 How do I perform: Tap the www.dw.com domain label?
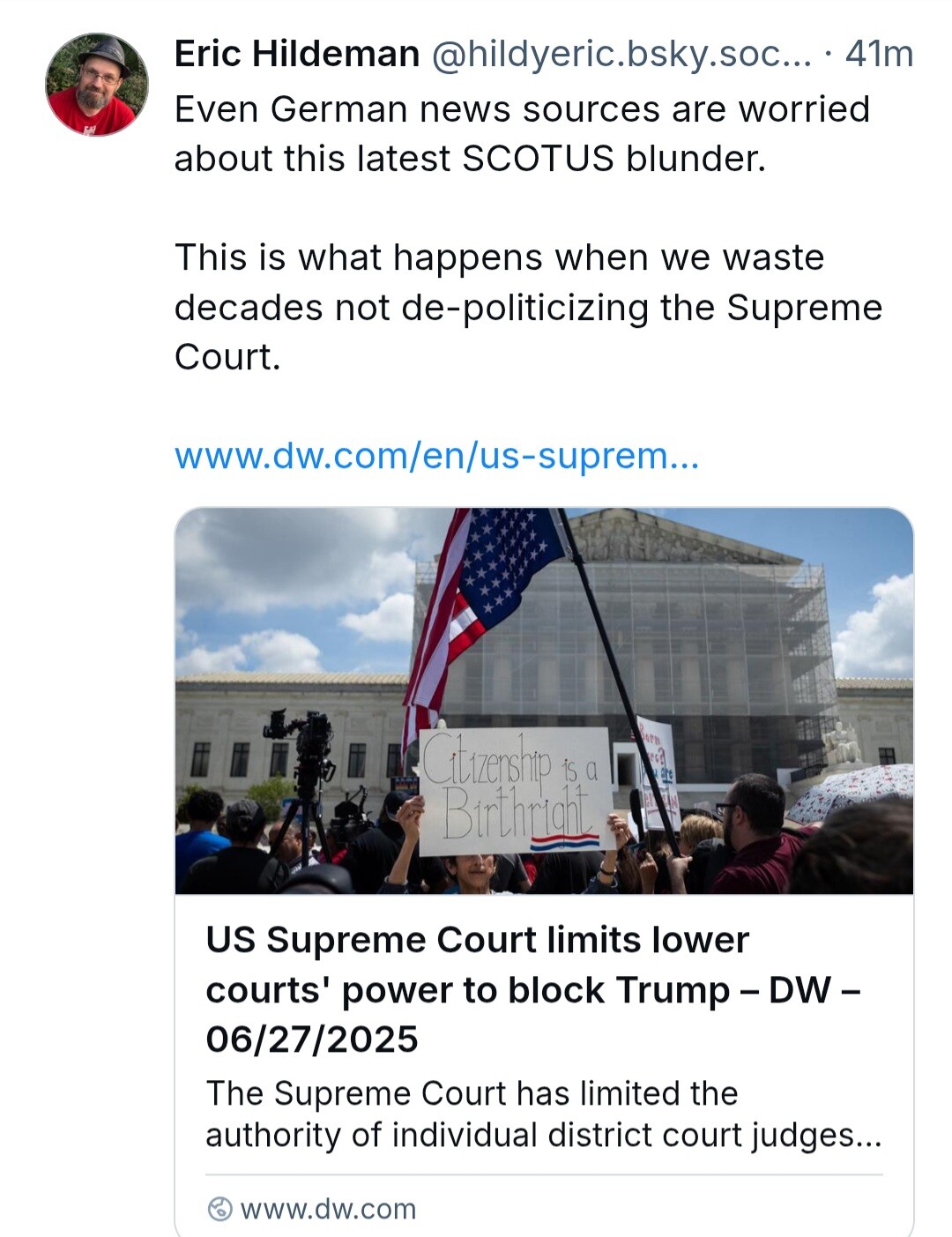(x=328, y=1209)
